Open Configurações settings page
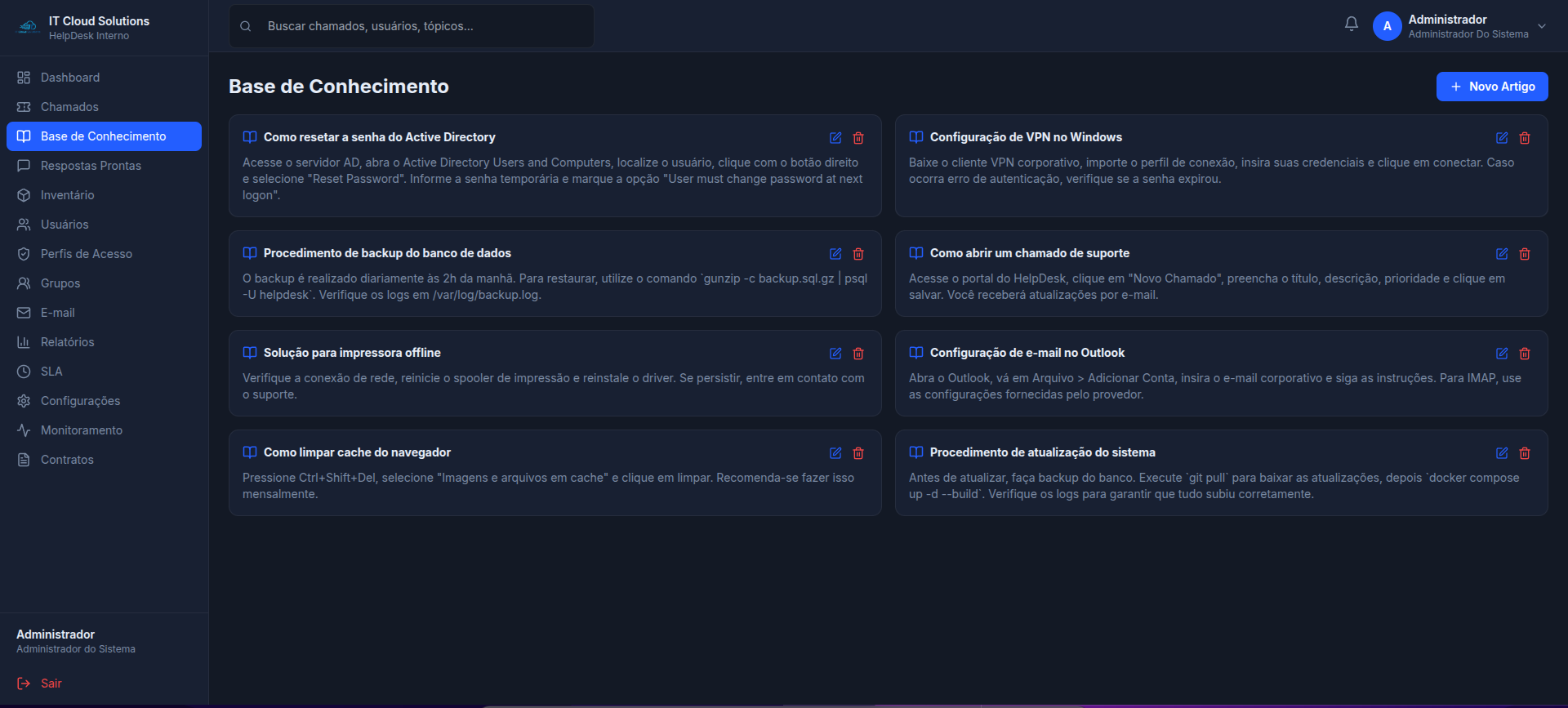Viewport: 1568px width, 708px height. click(104, 401)
